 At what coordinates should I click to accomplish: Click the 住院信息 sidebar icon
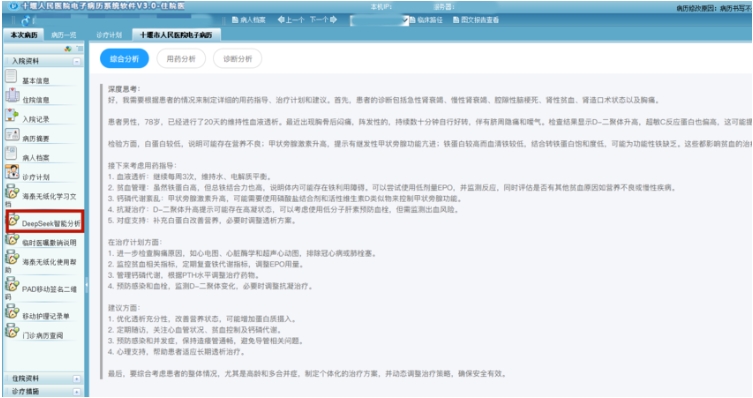(12, 95)
